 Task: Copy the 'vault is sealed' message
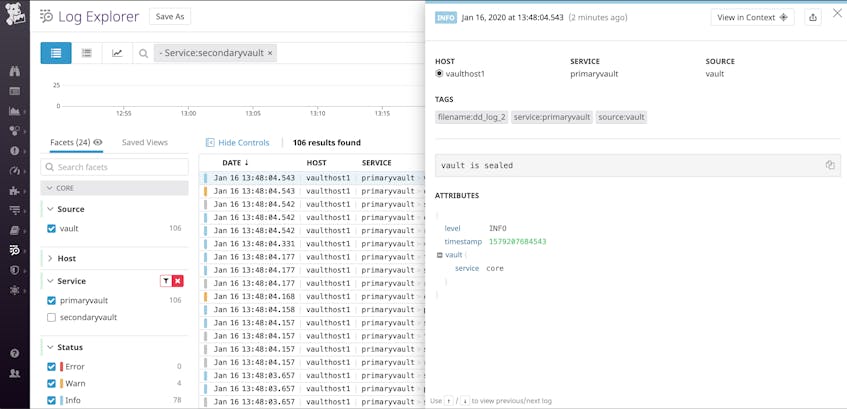(x=830, y=165)
